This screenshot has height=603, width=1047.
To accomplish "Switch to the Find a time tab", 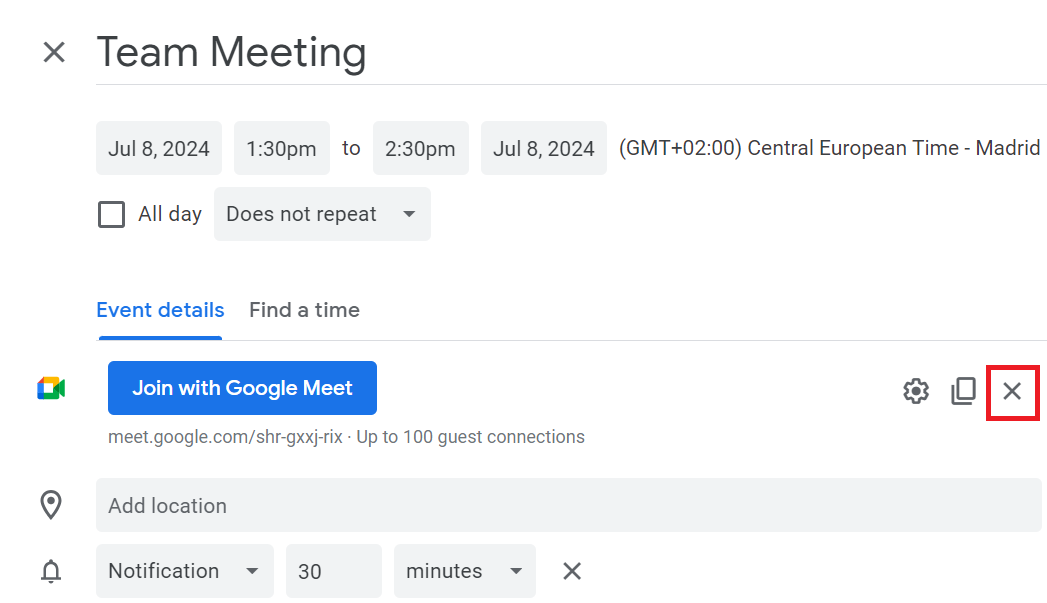I will click(x=304, y=310).
